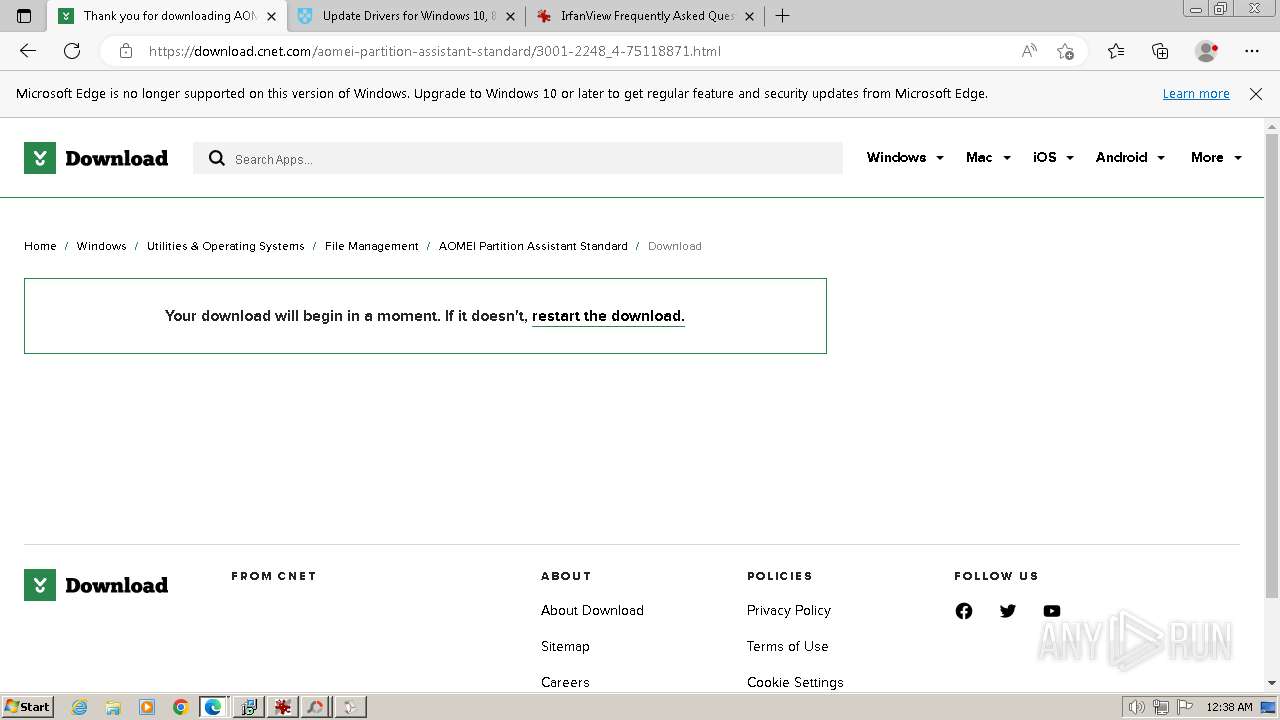
Task: Open the Collections icon
Action: (x=1160, y=51)
